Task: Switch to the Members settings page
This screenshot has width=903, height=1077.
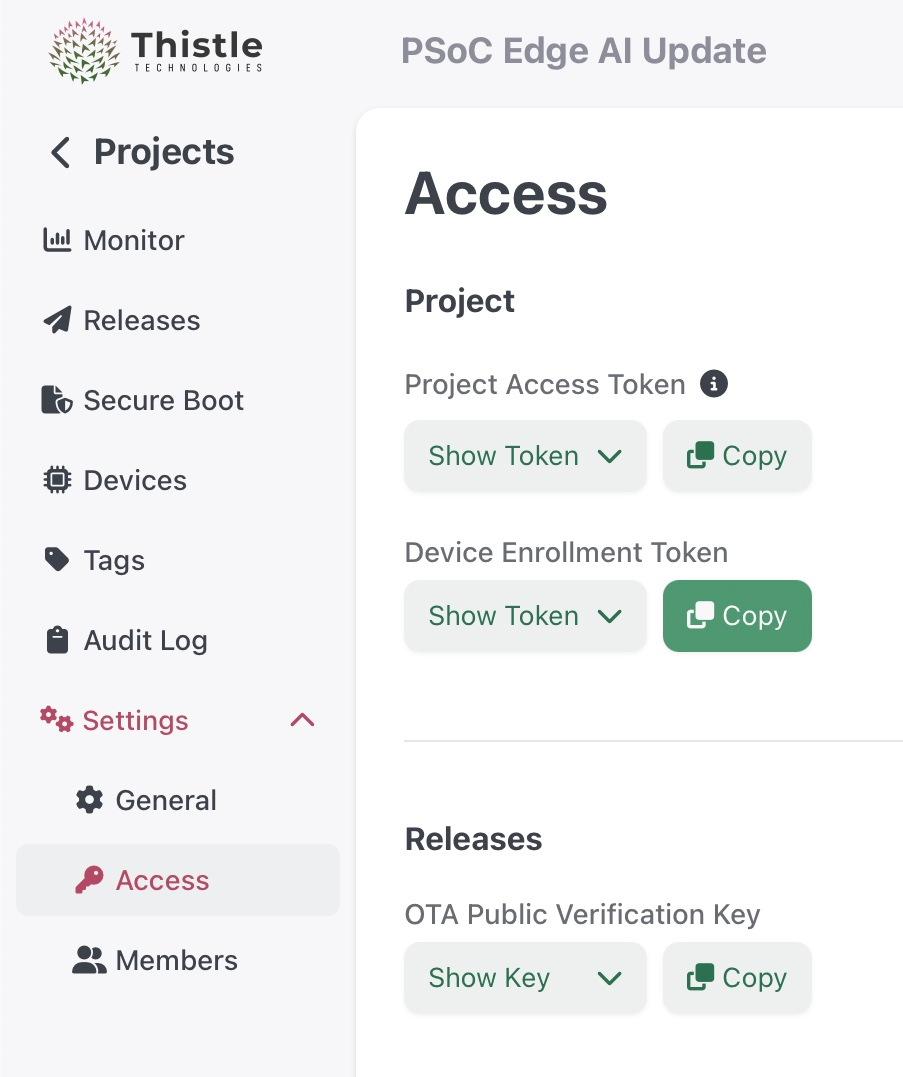Action: 176,960
